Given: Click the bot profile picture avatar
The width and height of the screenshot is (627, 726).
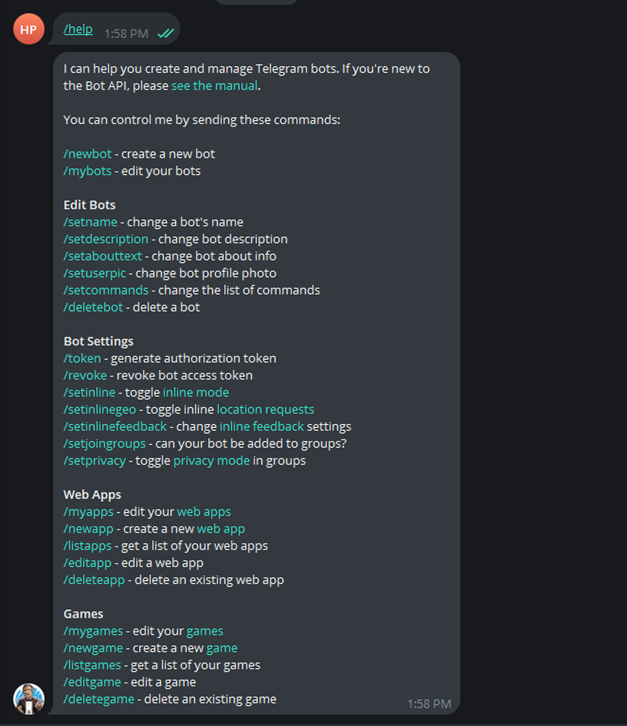Looking at the screenshot, I should [28, 698].
